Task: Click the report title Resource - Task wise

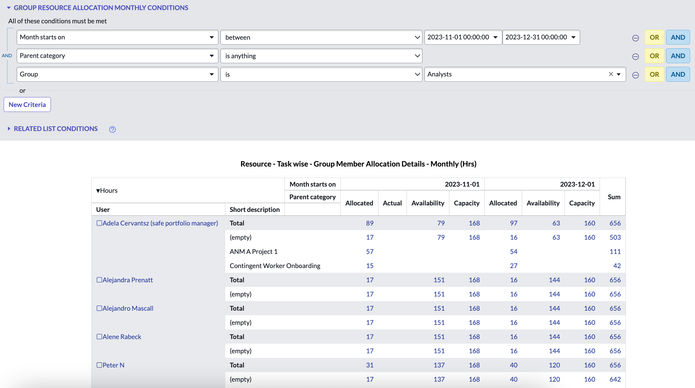Action: pyautogui.click(x=358, y=164)
